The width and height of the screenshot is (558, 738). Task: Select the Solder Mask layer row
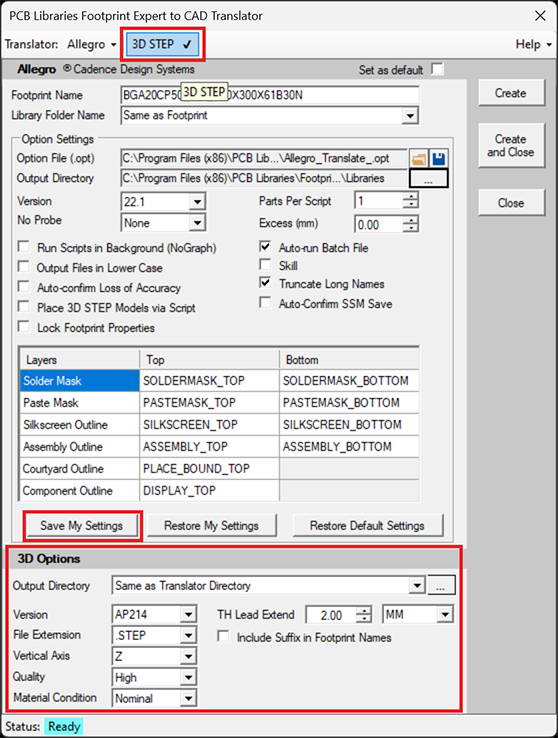[x=80, y=381]
